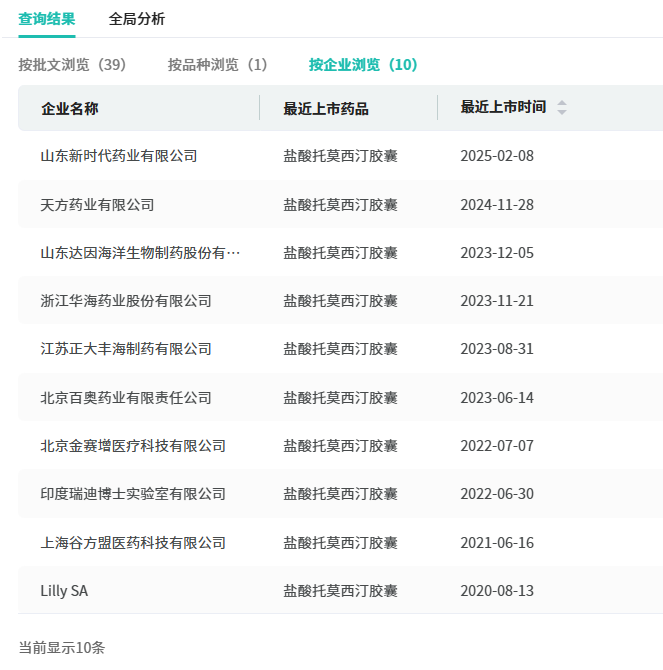The width and height of the screenshot is (663, 670).
Task: Sort by 最近上市时间 using the sort arrows icon
Action: (561, 108)
